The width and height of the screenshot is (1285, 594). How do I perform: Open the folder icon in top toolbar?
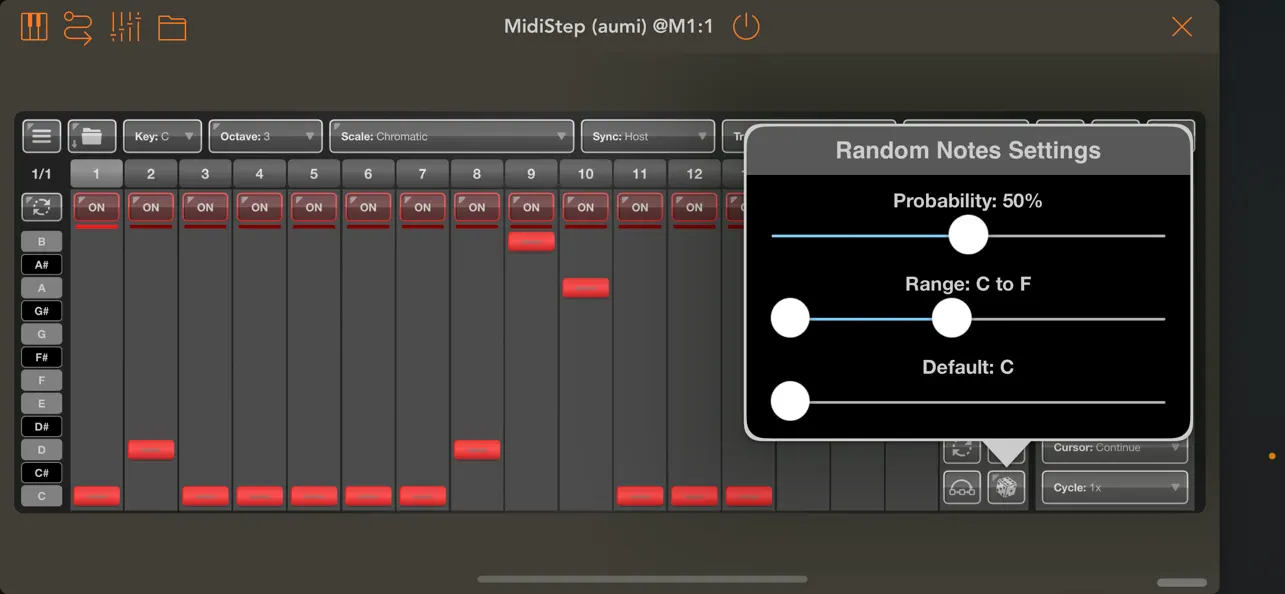[x=172, y=27]
